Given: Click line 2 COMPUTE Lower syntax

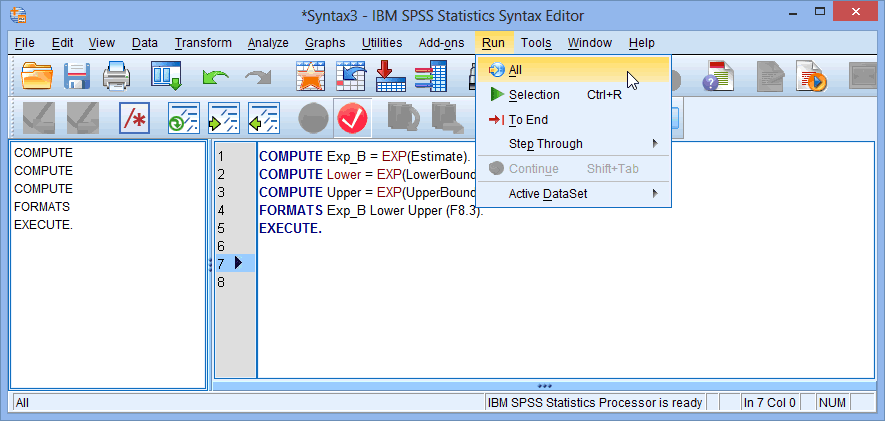Looking at the screenshot, I should coord(367,174).
